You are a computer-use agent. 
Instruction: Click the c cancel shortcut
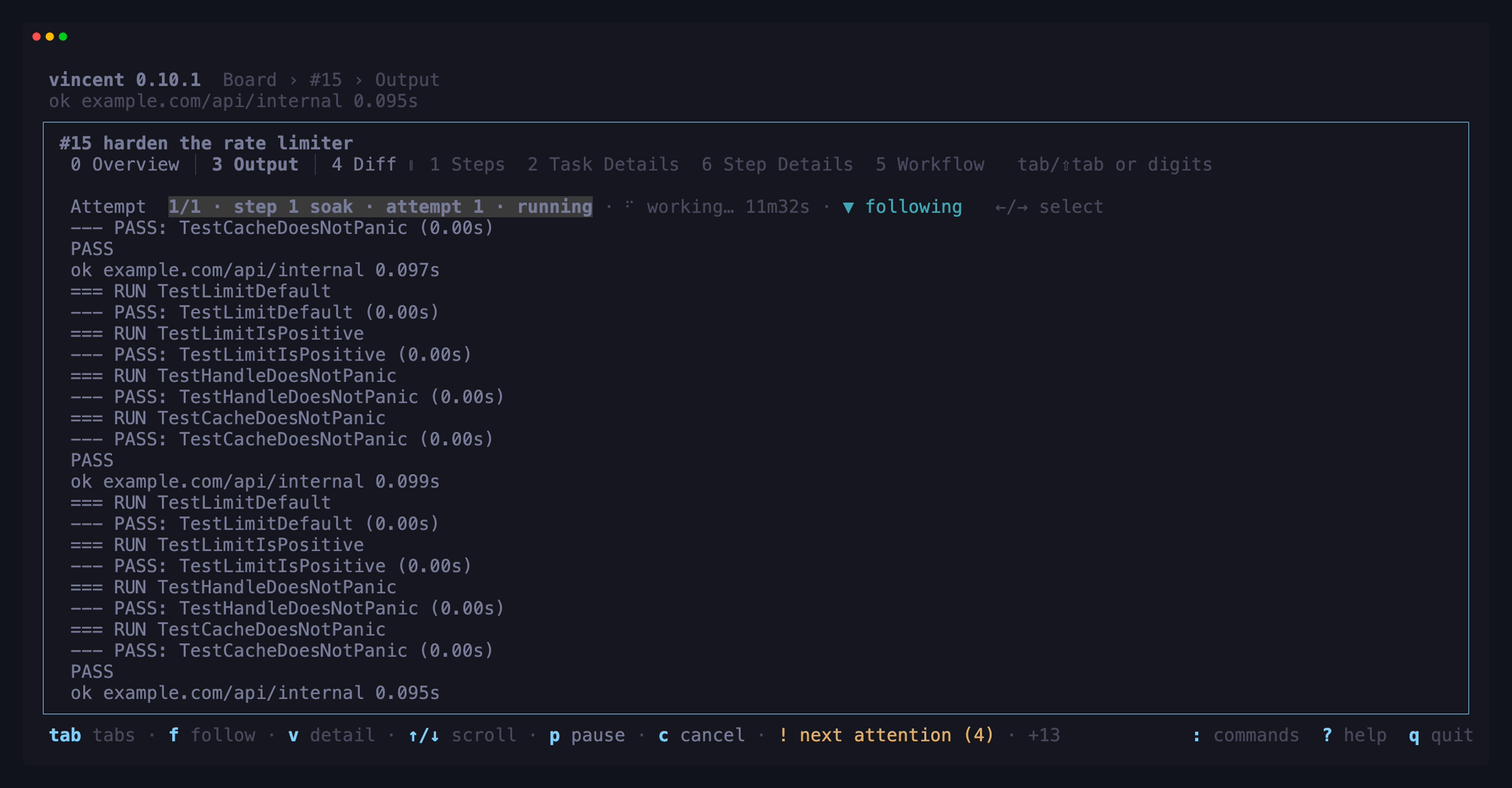[x=701, y=735]
